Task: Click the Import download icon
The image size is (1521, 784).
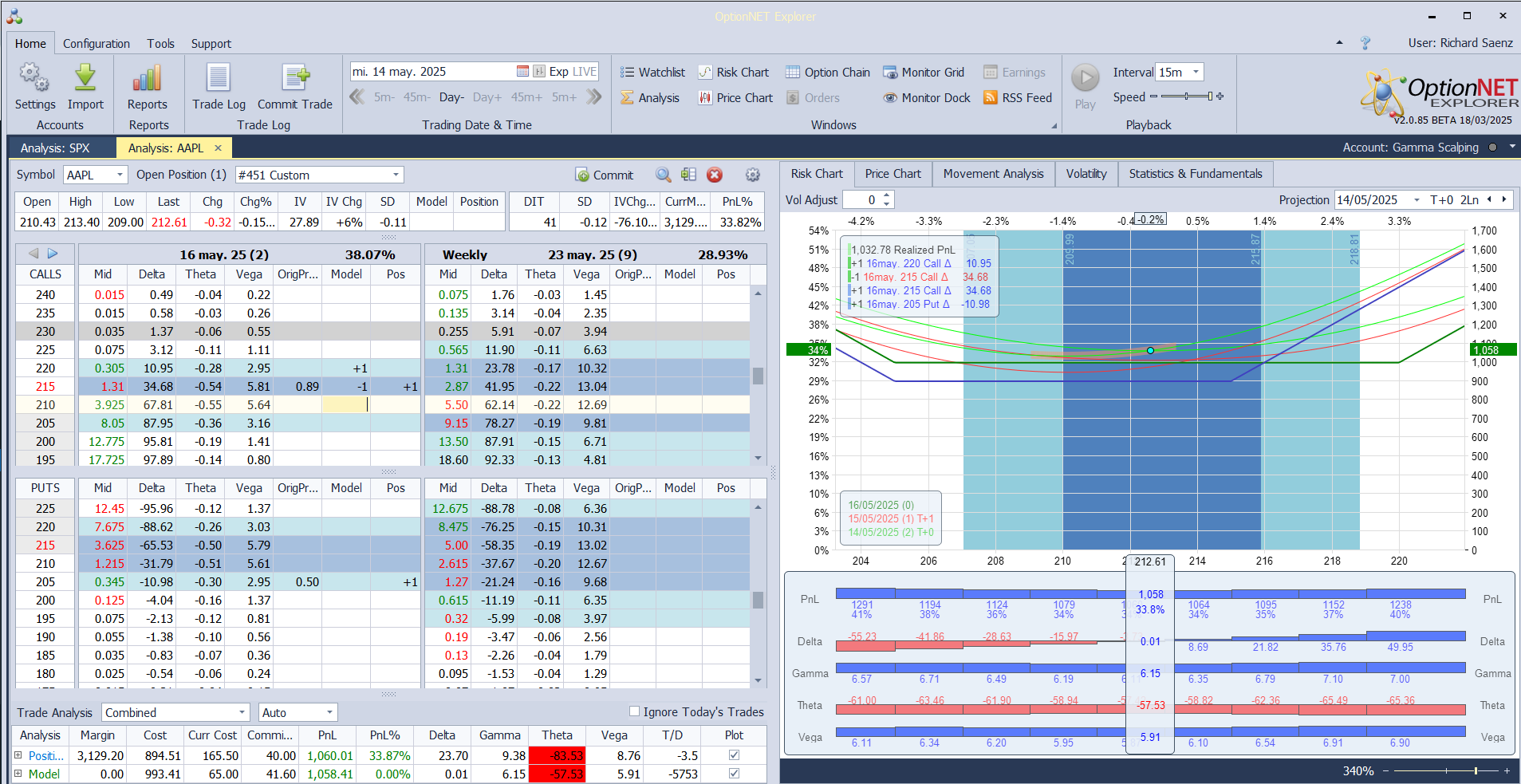Action: pyautogui.click(x=85, y=77)
